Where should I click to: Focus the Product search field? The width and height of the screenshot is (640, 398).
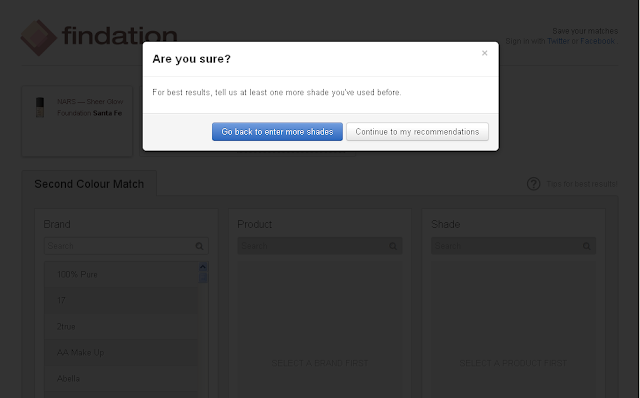coord(320,246)
